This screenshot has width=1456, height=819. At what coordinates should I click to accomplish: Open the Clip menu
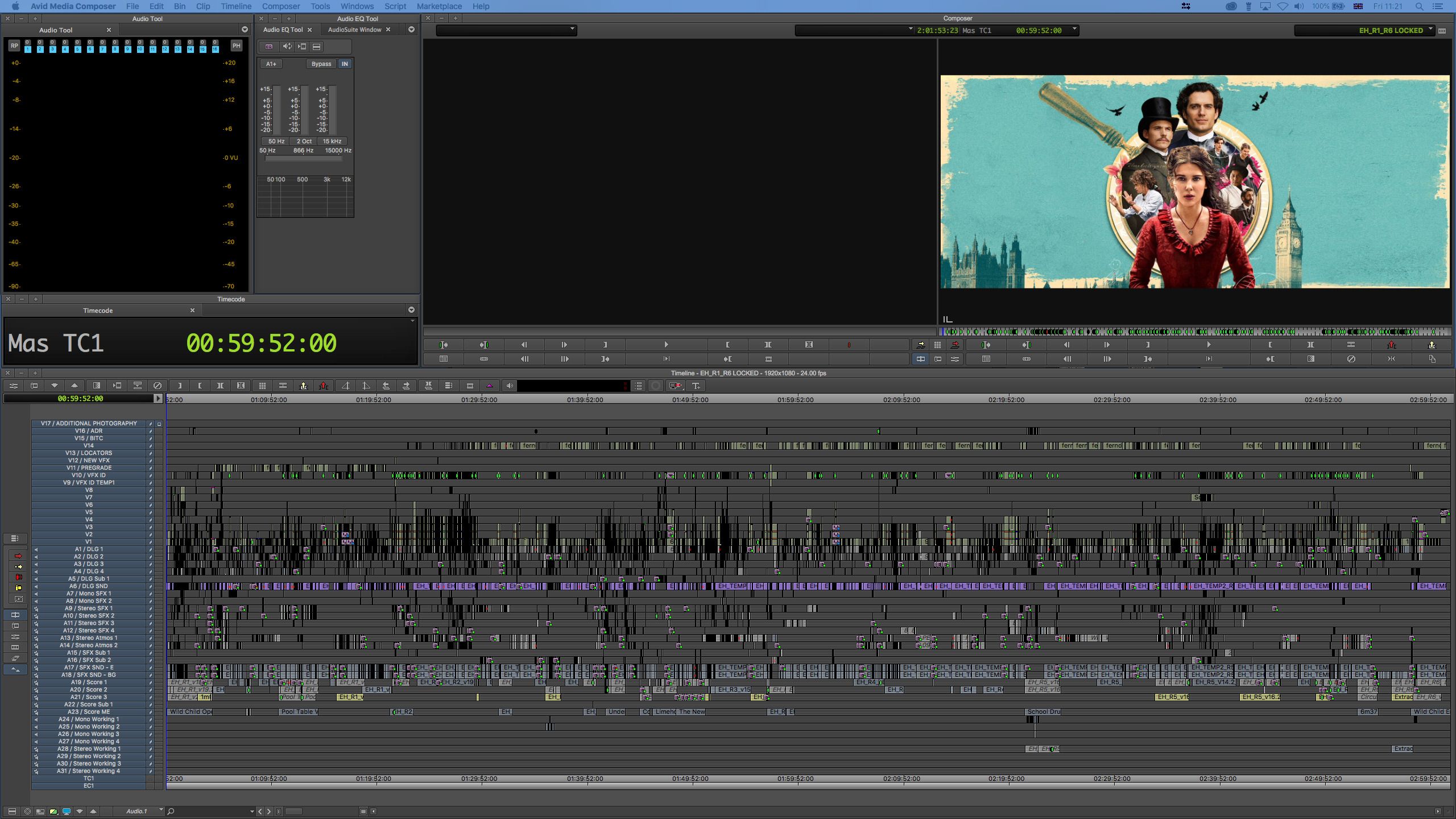coord(203,6)
